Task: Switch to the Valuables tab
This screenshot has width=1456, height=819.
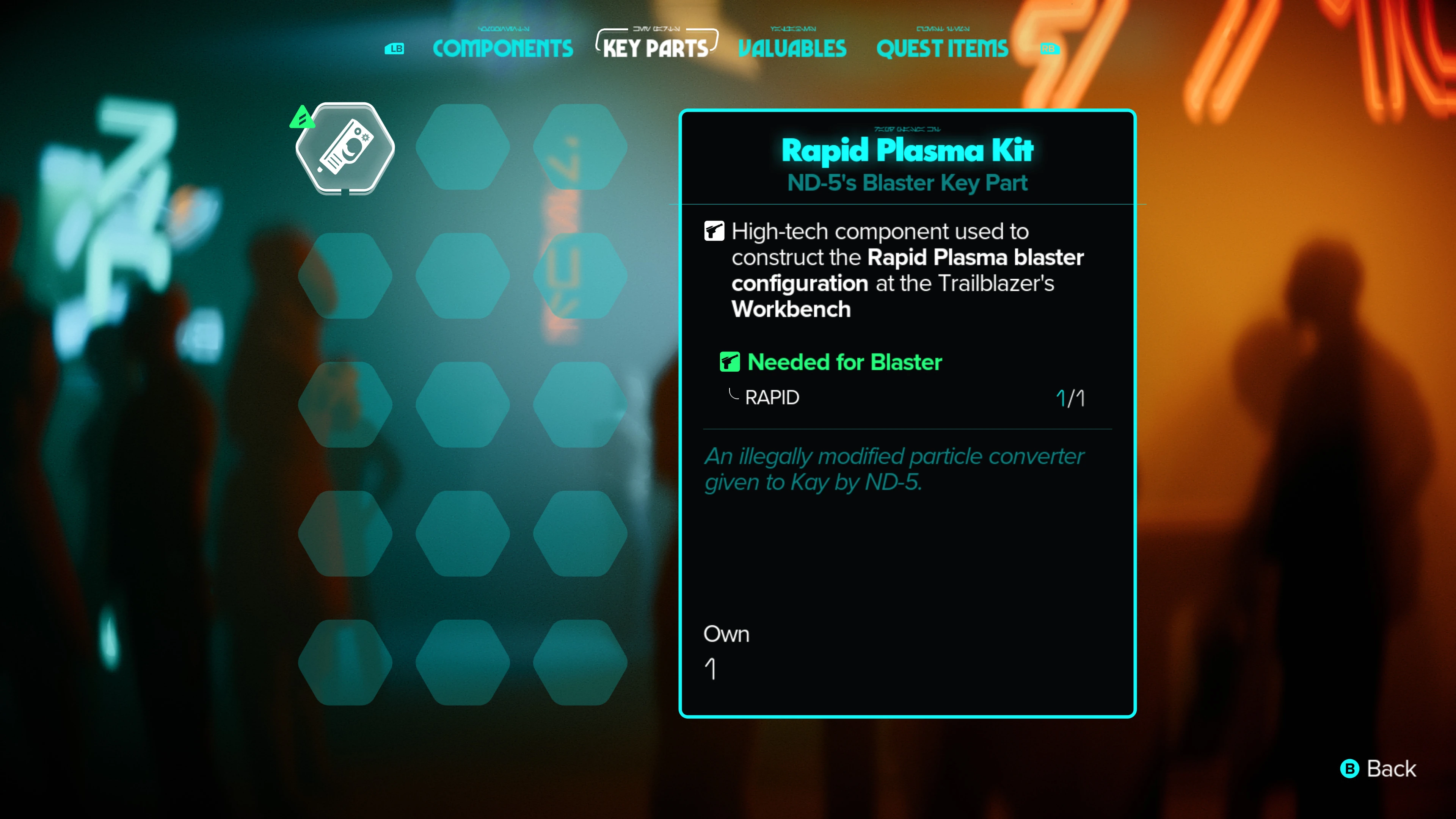Action: coord(792,49)
